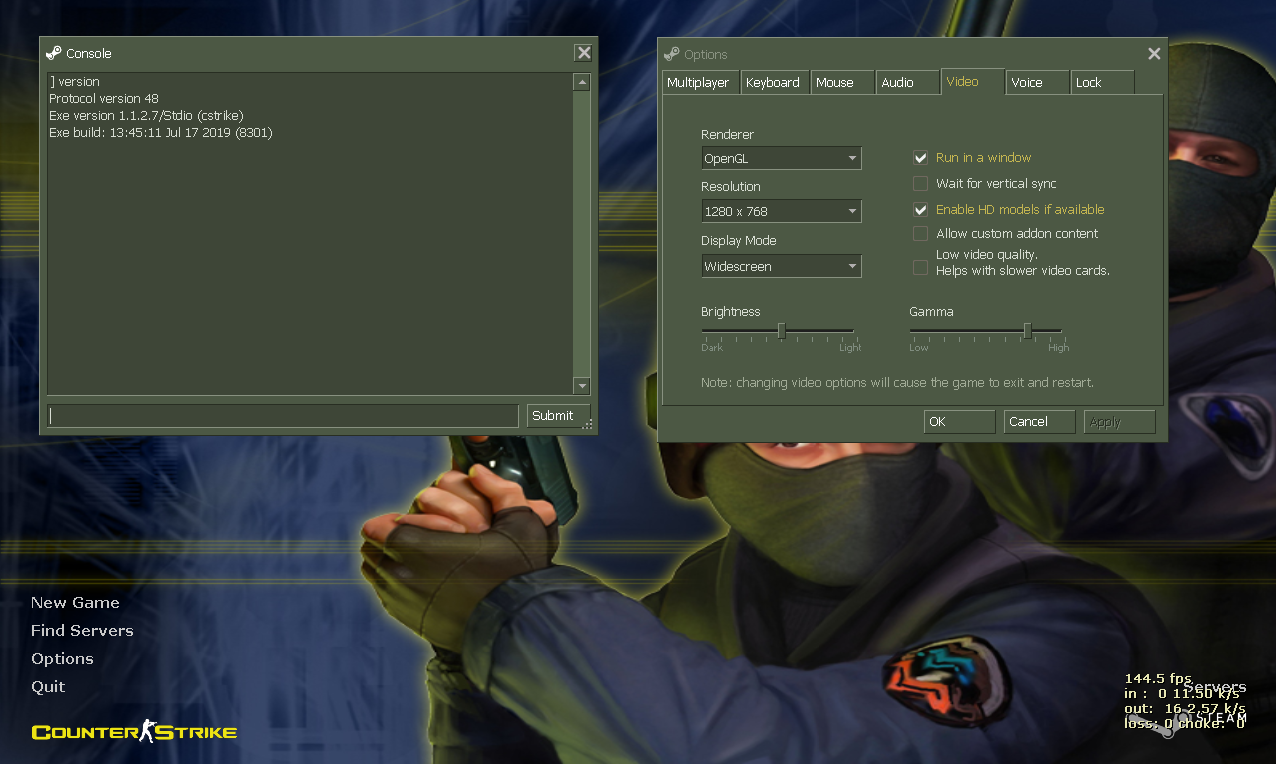Click OK in Options dialog
Viewport: 1276px width, 764px height.
959,422
